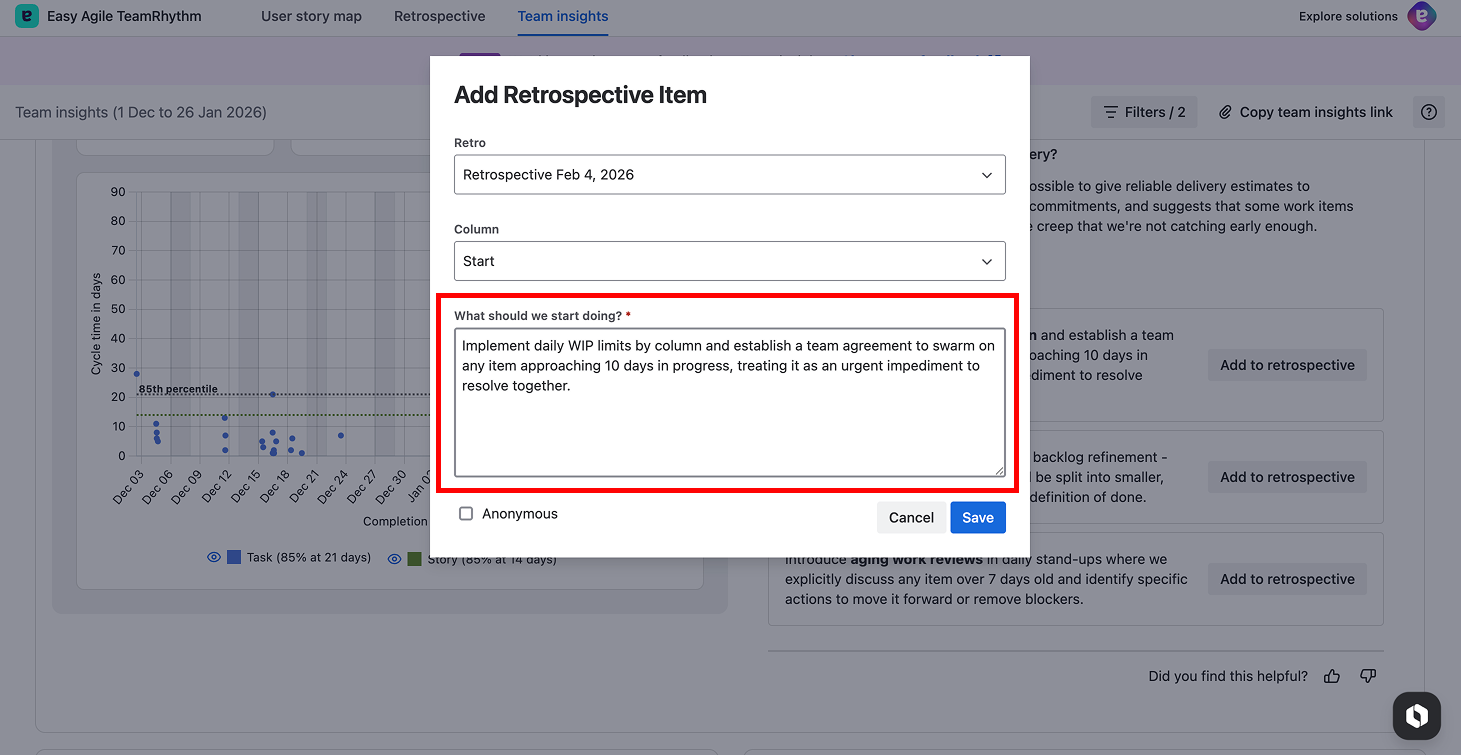Click the Explore solutions avatar icon
Screen dimensions: 1461x755
tap(1421, 16)
